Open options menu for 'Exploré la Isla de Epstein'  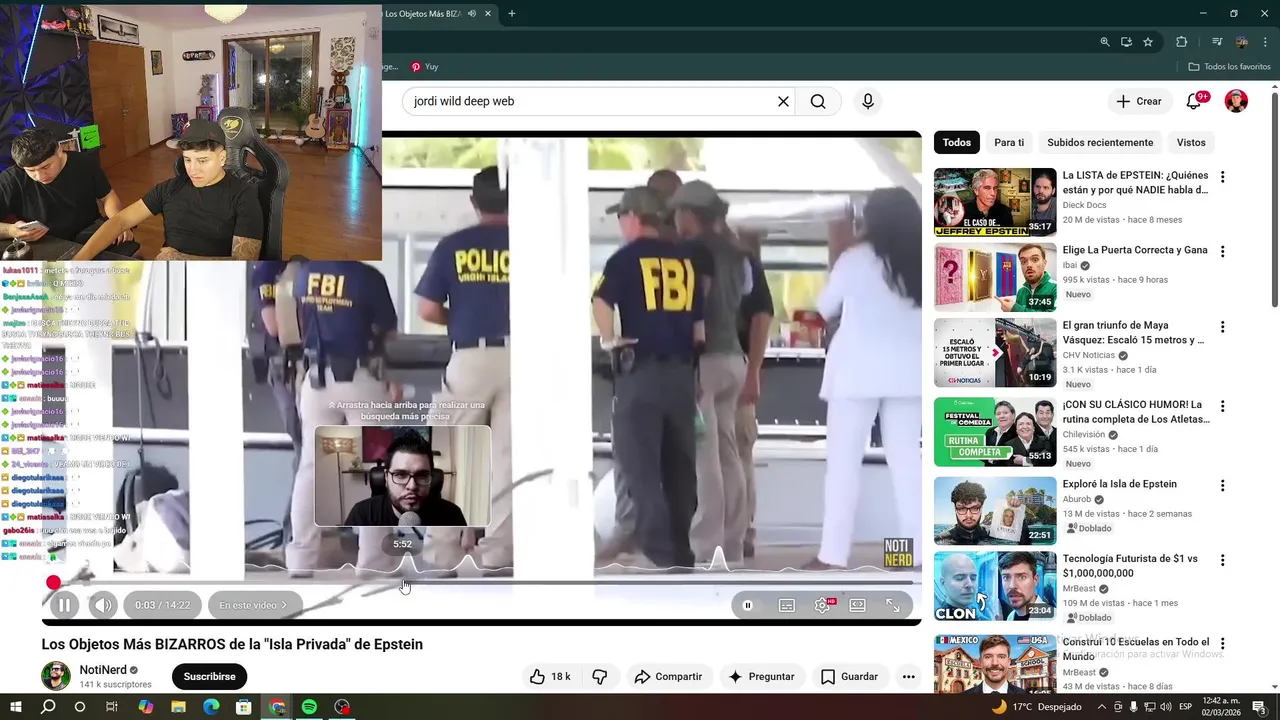(x=1222, y=486)
